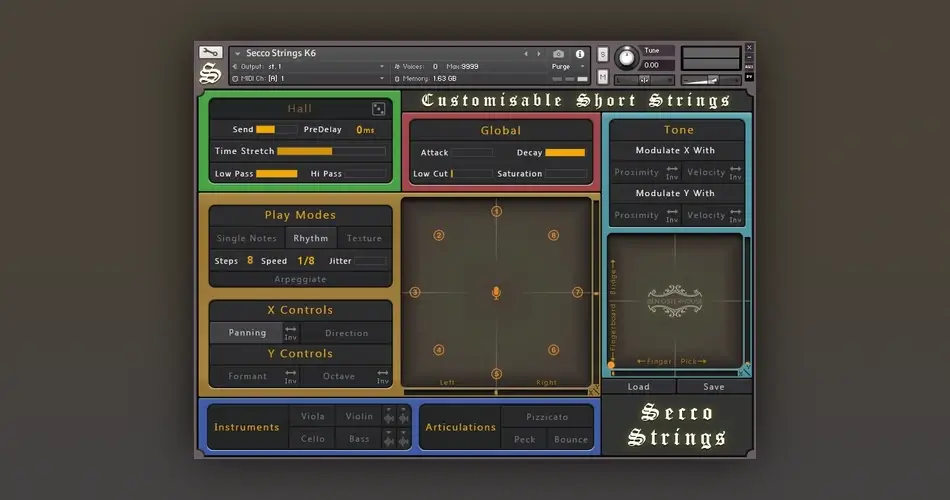Toggle Inv for Modulate Y Velocity
The height and width of the screenshot is (500, 950).
tap(735, 216)
